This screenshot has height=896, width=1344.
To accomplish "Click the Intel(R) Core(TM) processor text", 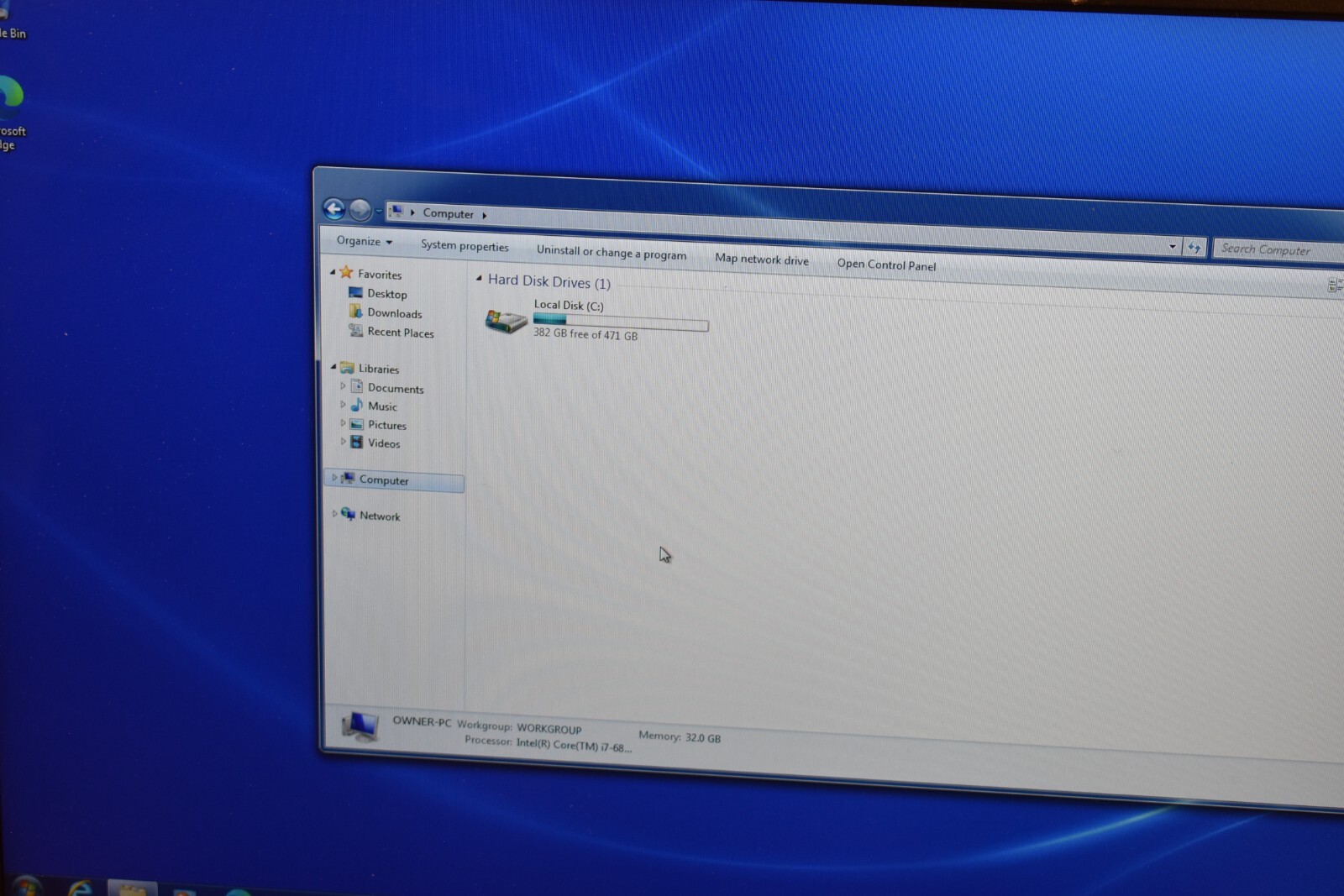I will pos(574,746).
